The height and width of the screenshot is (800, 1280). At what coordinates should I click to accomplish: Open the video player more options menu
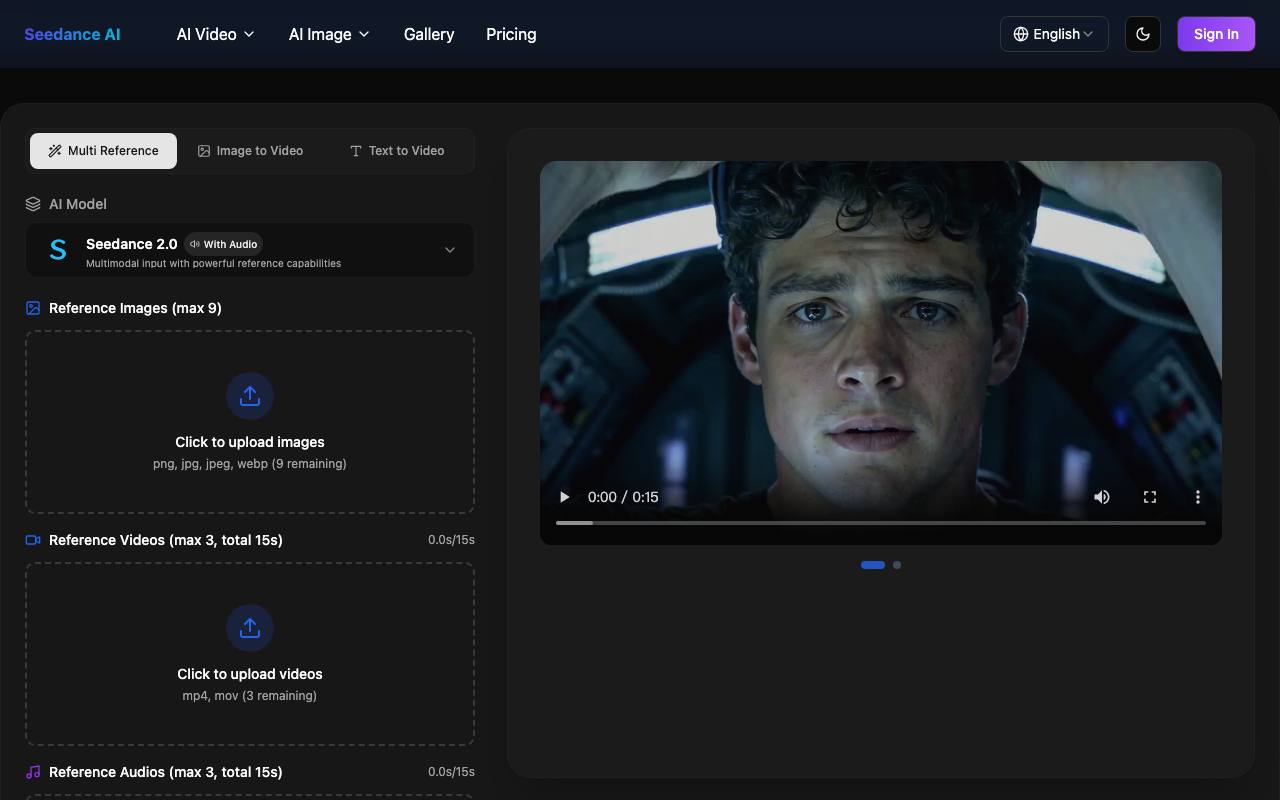(x=1198, y=497)
